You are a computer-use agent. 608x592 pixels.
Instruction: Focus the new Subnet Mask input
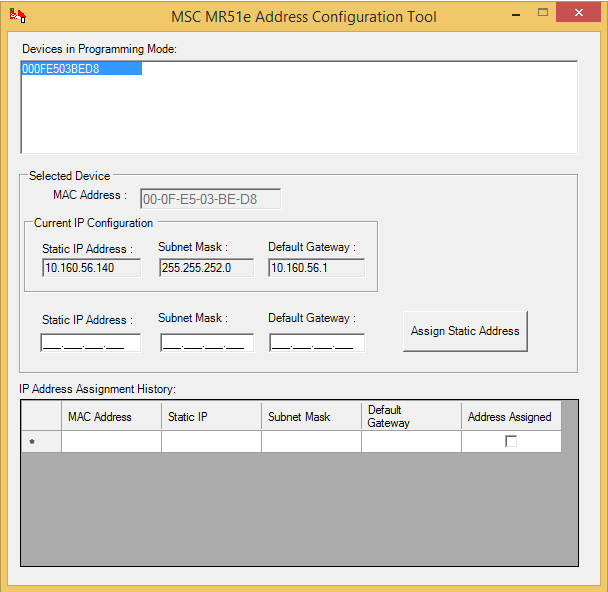tap(206, 343)
